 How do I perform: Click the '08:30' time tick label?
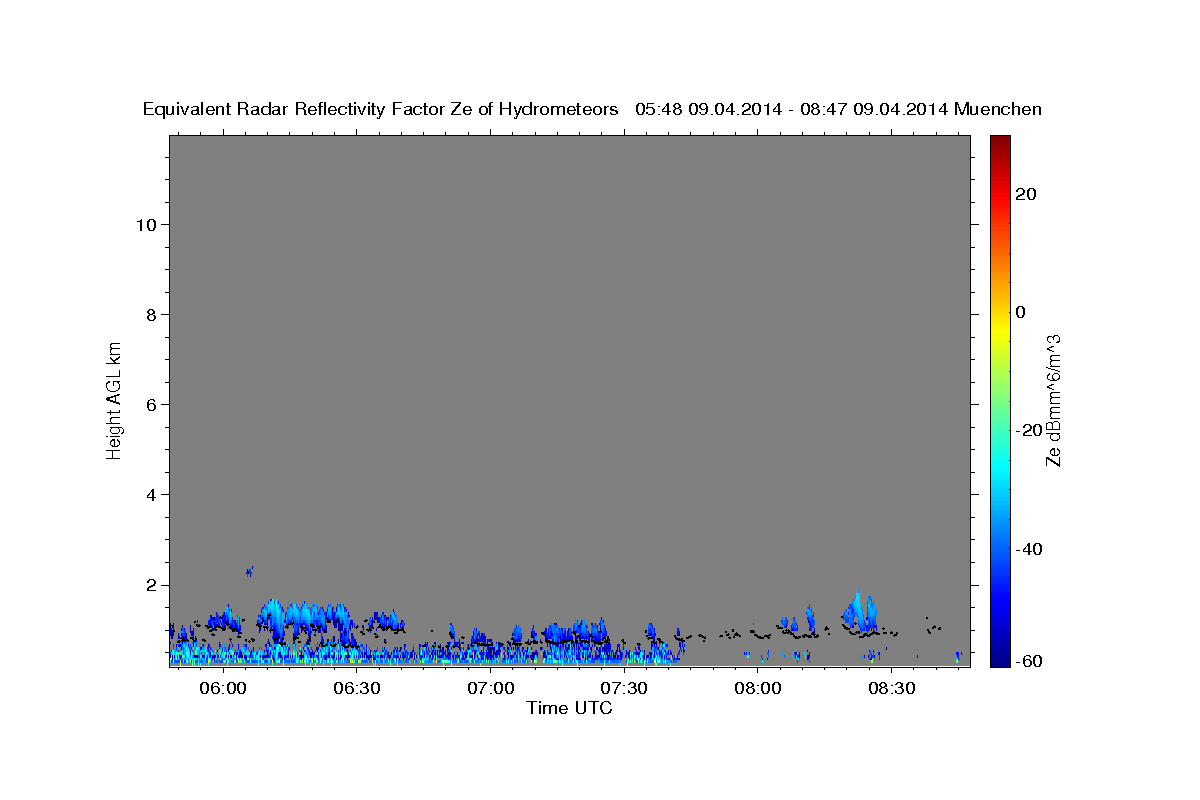(892, 689)
